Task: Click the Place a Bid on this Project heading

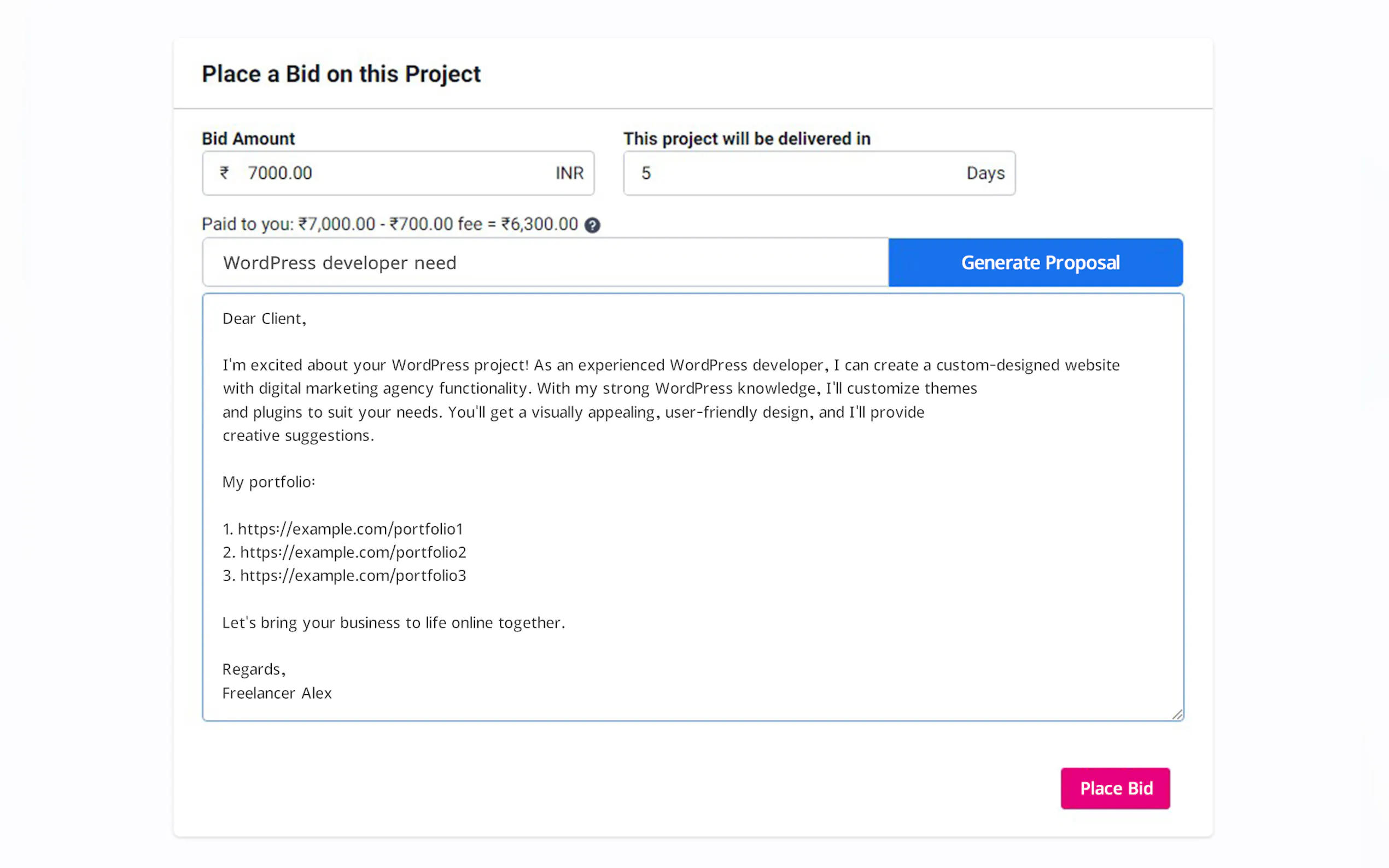Action: click(341, 74)
